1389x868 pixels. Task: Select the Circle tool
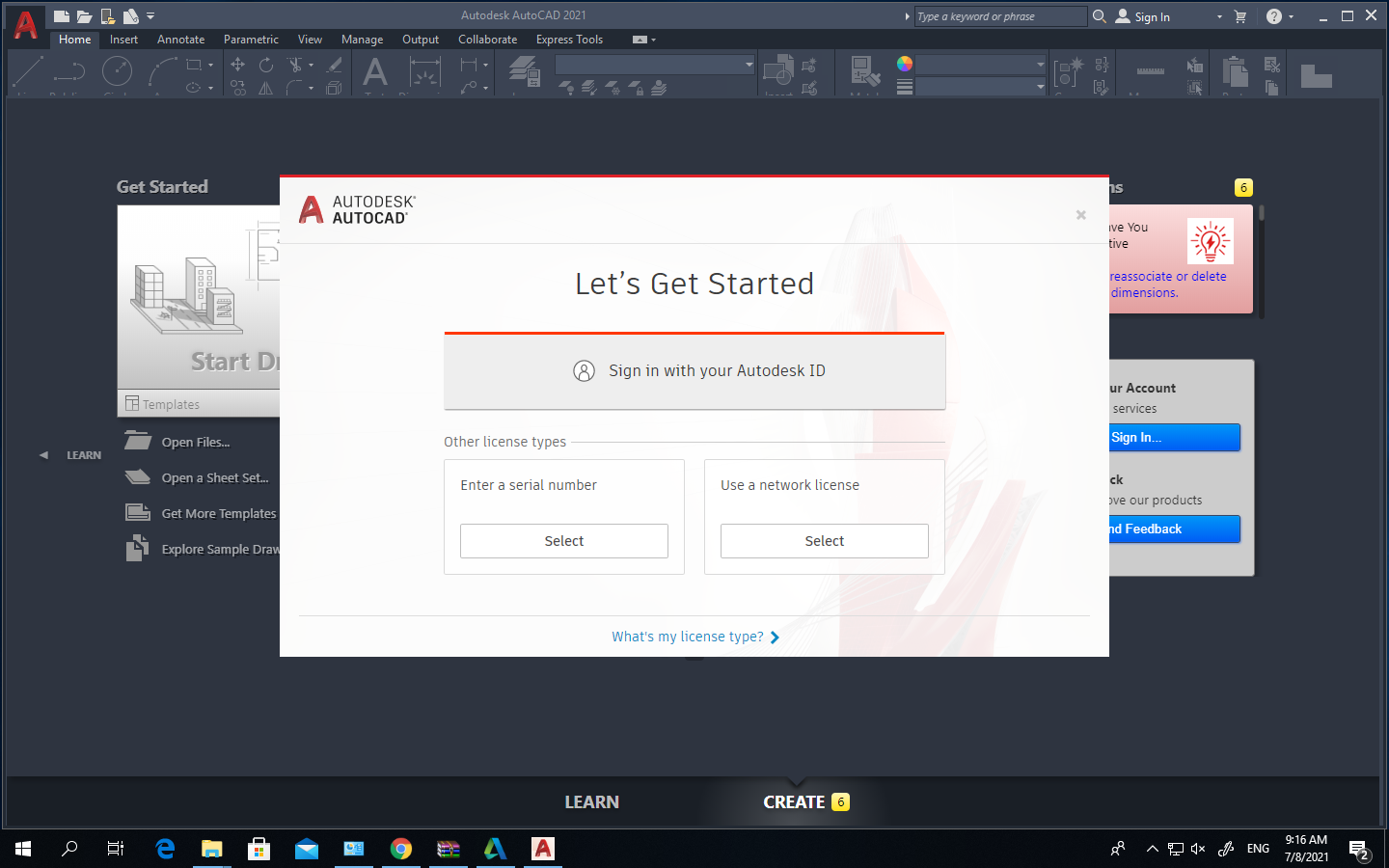tap(118, 72)
